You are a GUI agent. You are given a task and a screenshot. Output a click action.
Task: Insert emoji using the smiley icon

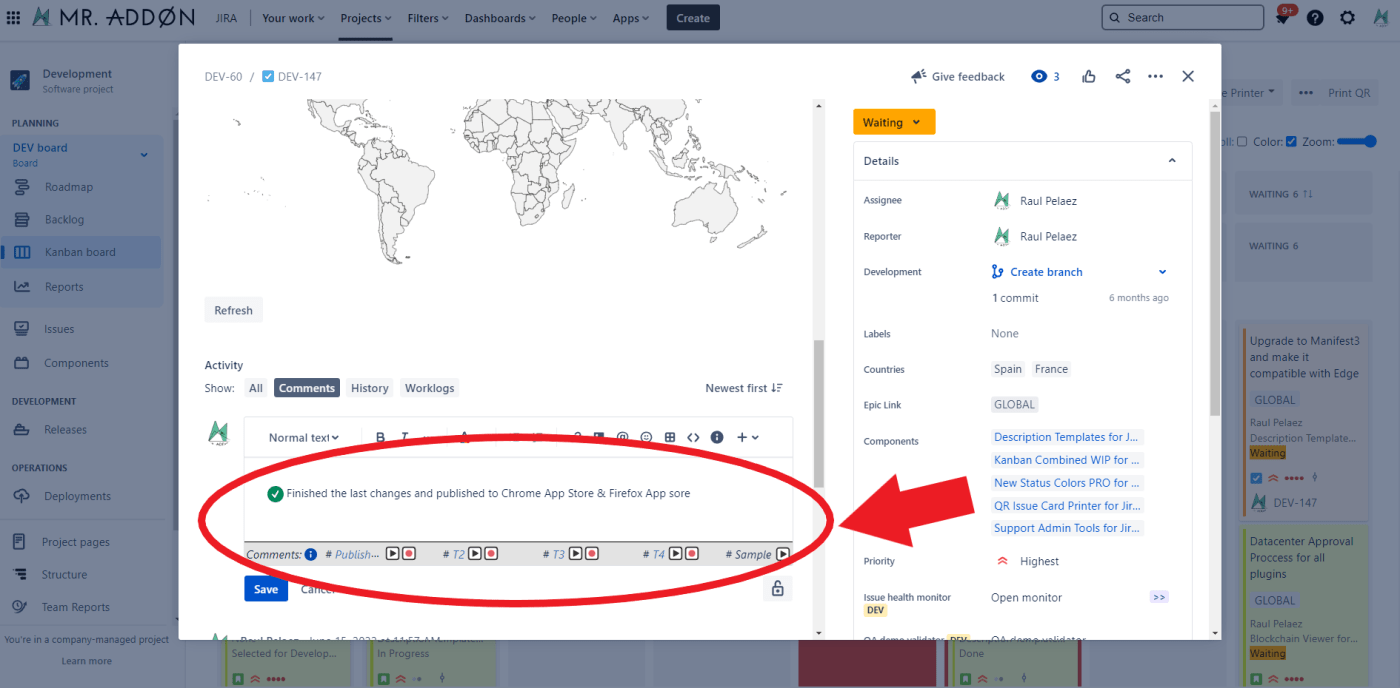pos(646,437)
